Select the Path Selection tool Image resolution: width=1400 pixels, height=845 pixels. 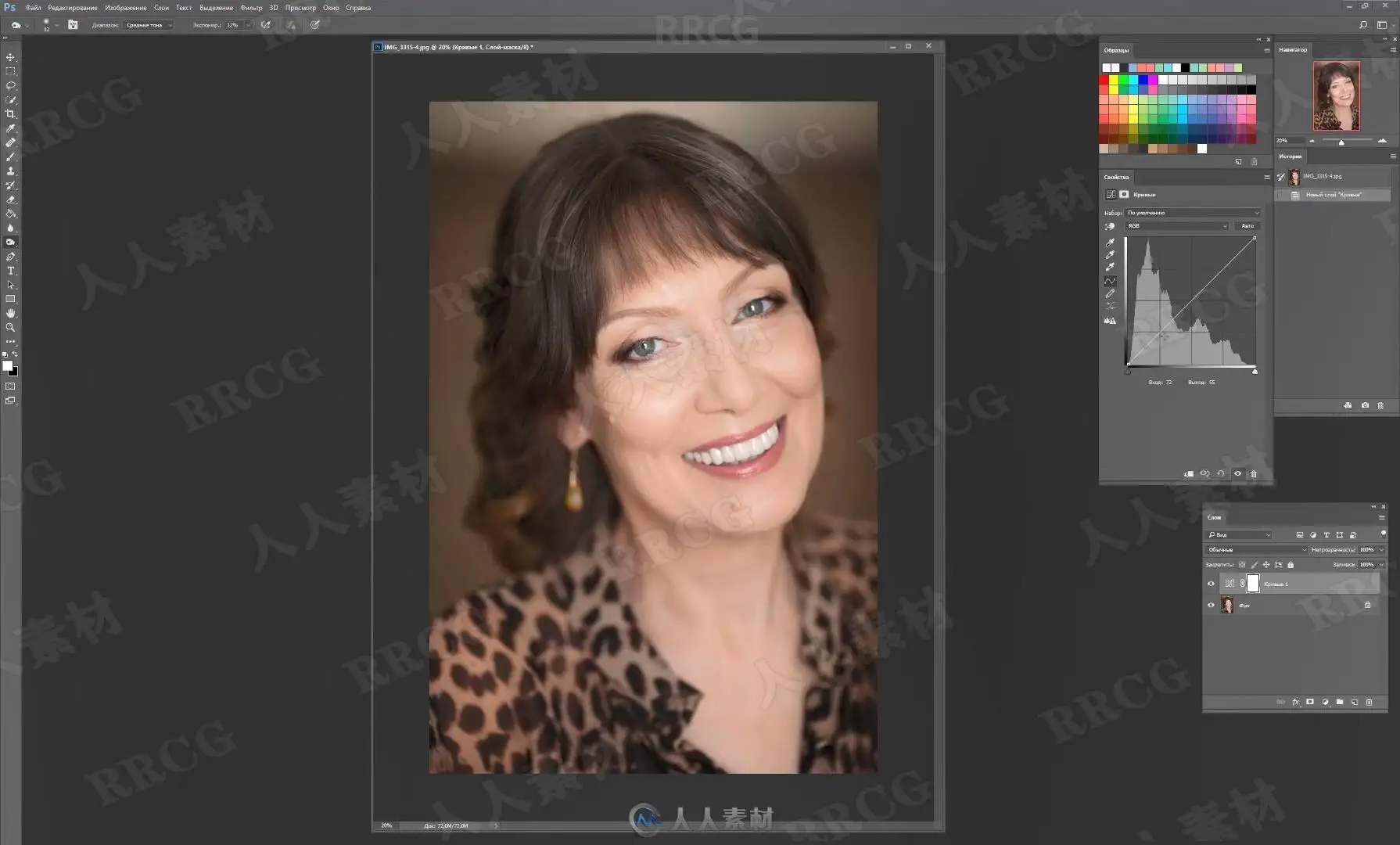[10, 285]
